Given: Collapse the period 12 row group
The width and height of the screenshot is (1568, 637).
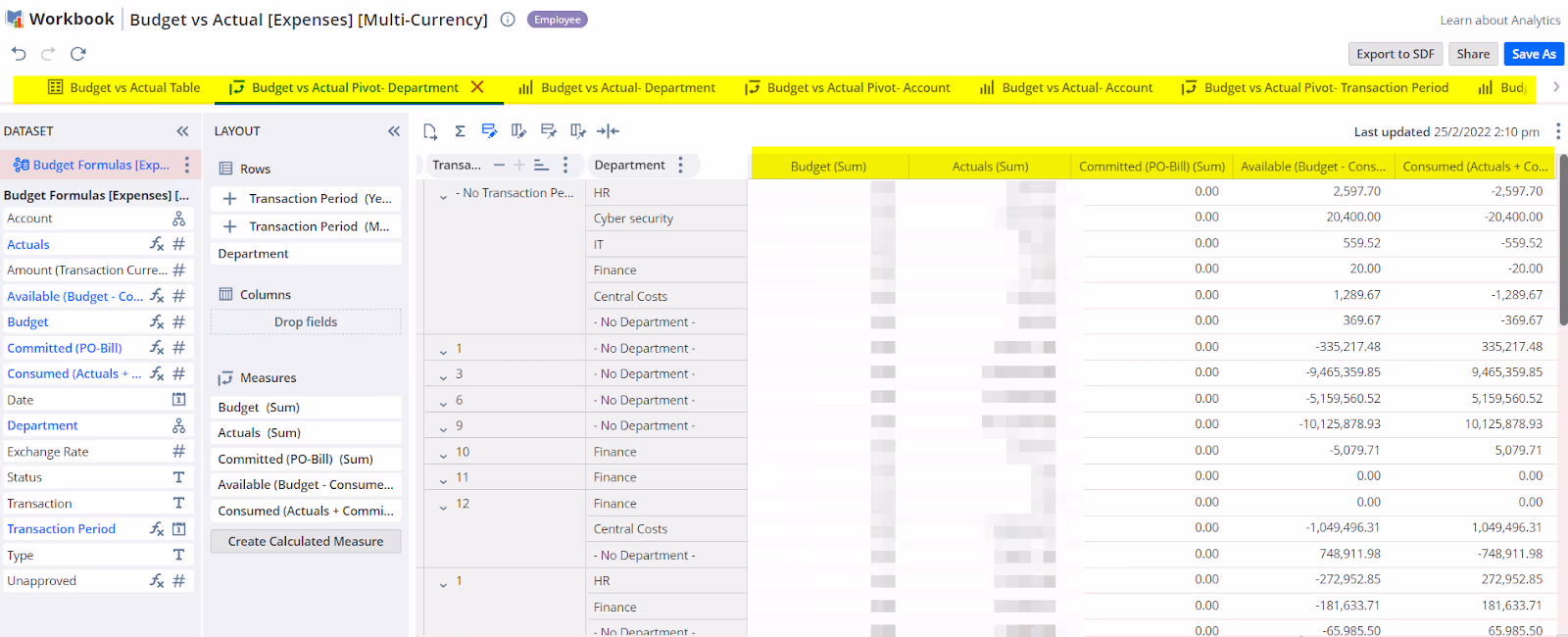Looking at the screenshot, I should point(443,506).
